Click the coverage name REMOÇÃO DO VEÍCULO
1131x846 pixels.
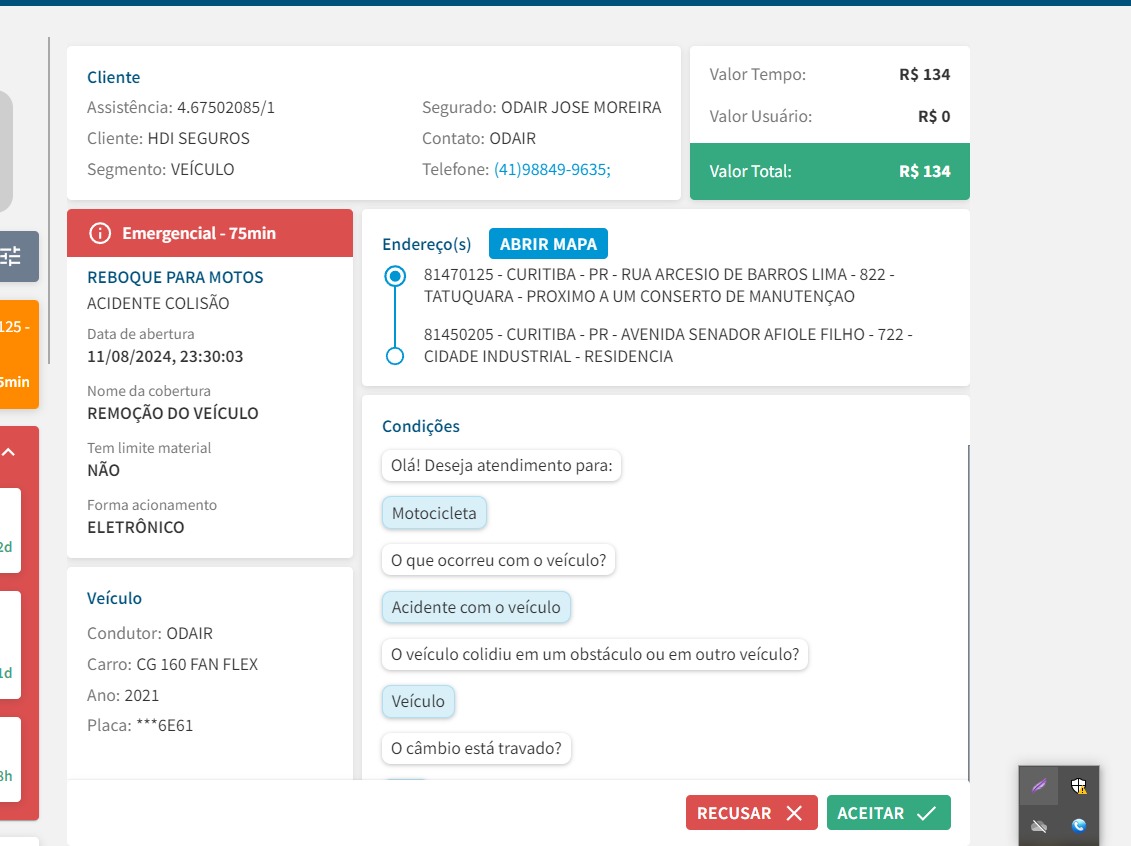click(x=172, y=413)
